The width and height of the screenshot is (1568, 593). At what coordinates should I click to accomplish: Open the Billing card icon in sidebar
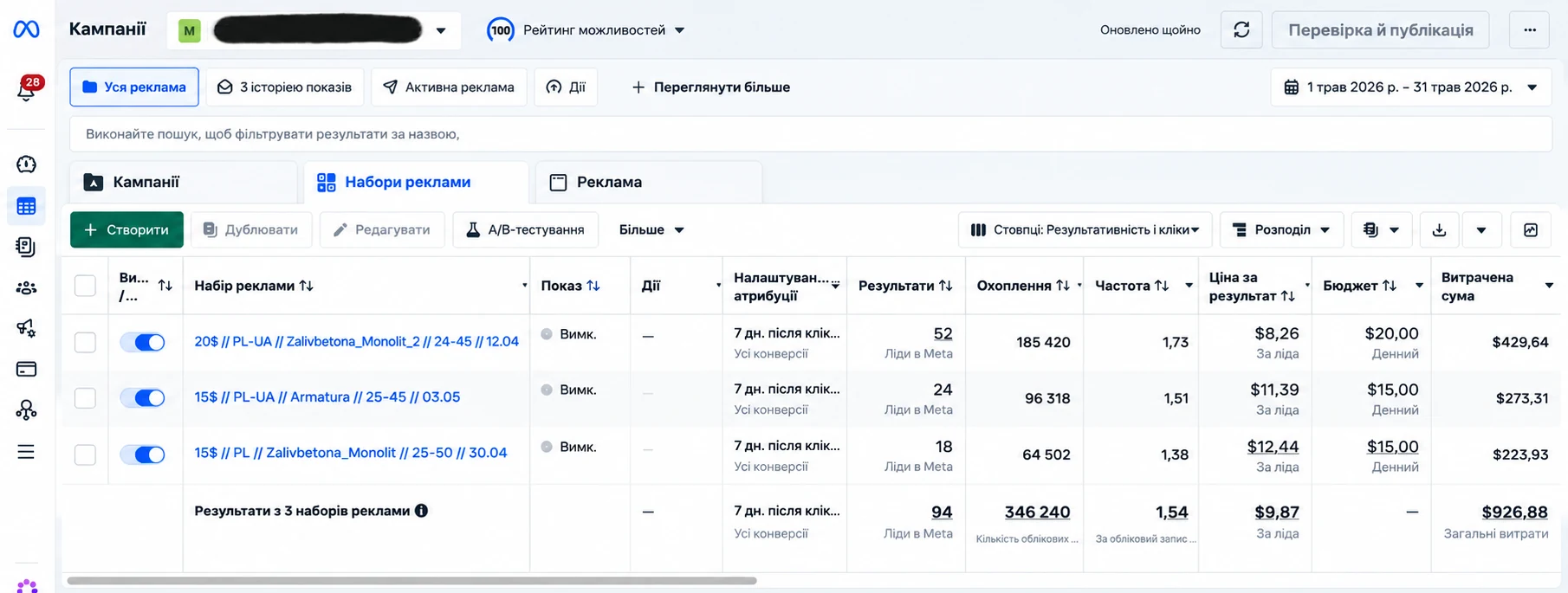coord(27,370)
